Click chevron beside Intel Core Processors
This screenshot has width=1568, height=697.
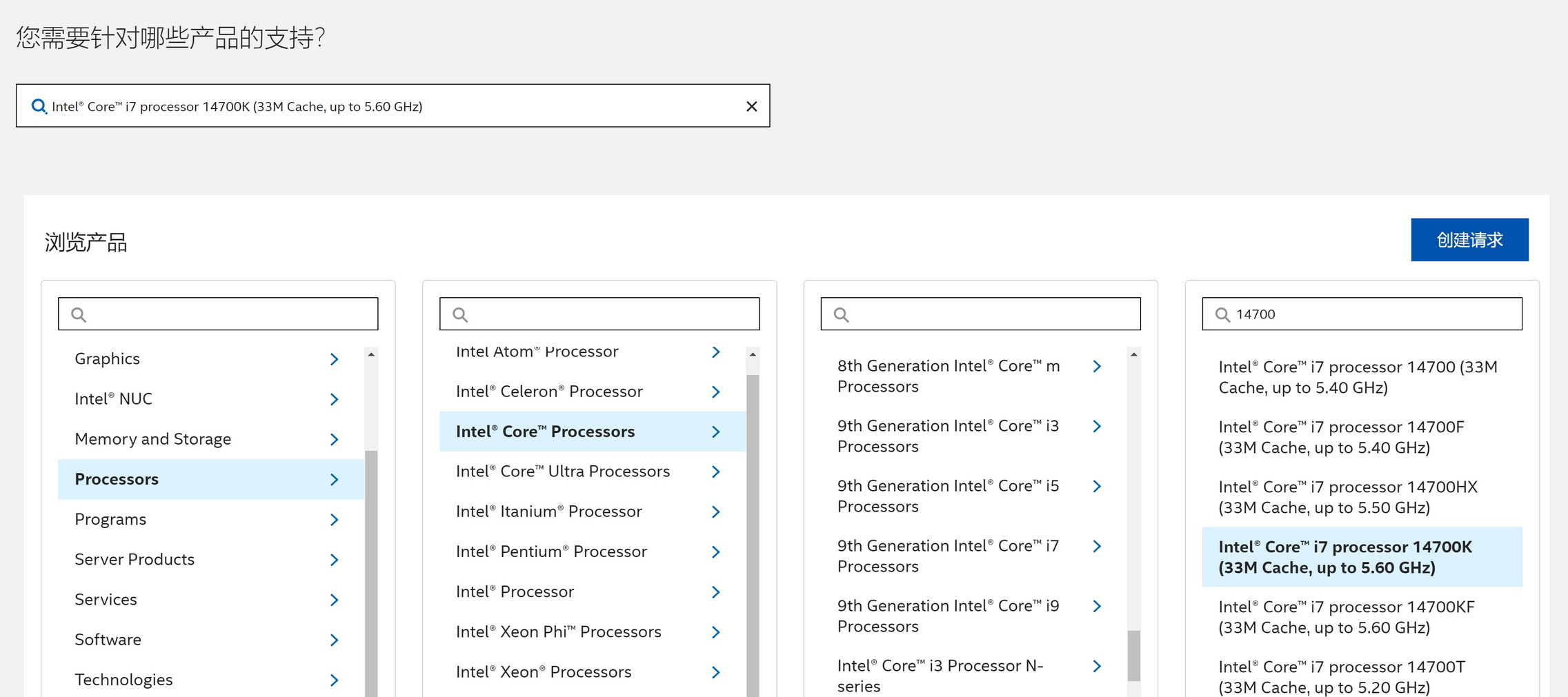coord(716,432)
